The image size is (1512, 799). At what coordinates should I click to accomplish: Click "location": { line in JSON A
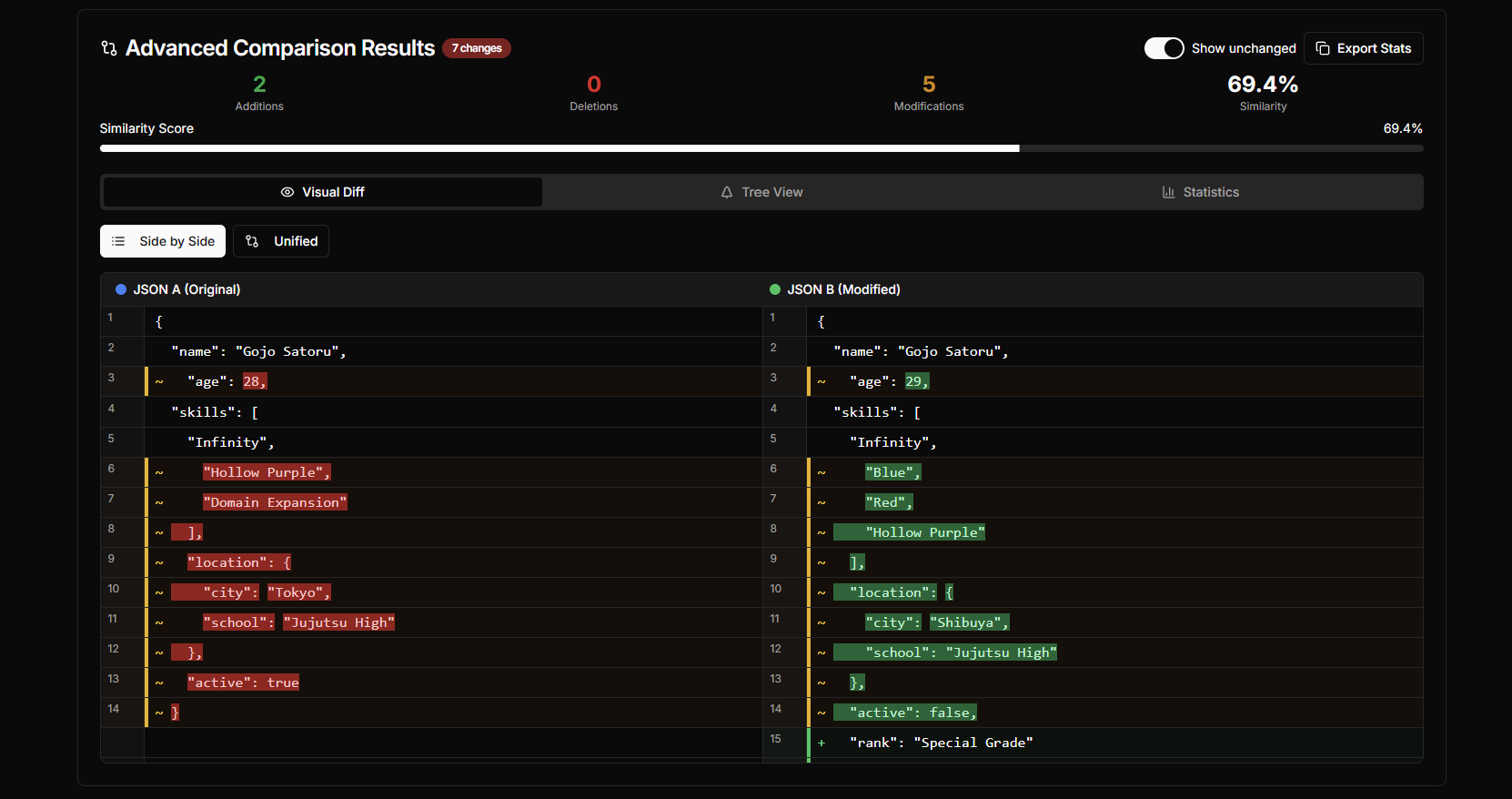pos(454,562)
